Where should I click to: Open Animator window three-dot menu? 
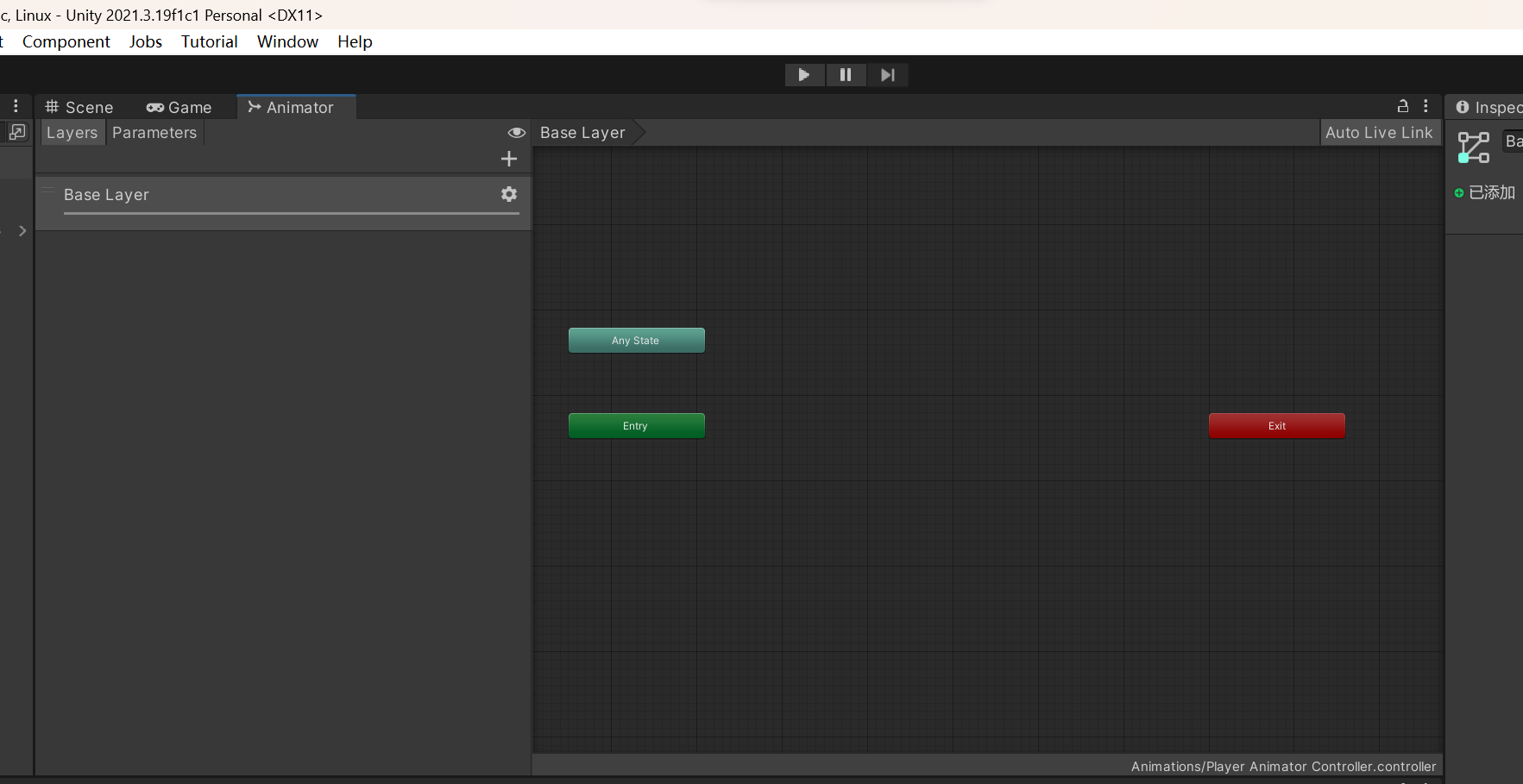[1425, 106]
